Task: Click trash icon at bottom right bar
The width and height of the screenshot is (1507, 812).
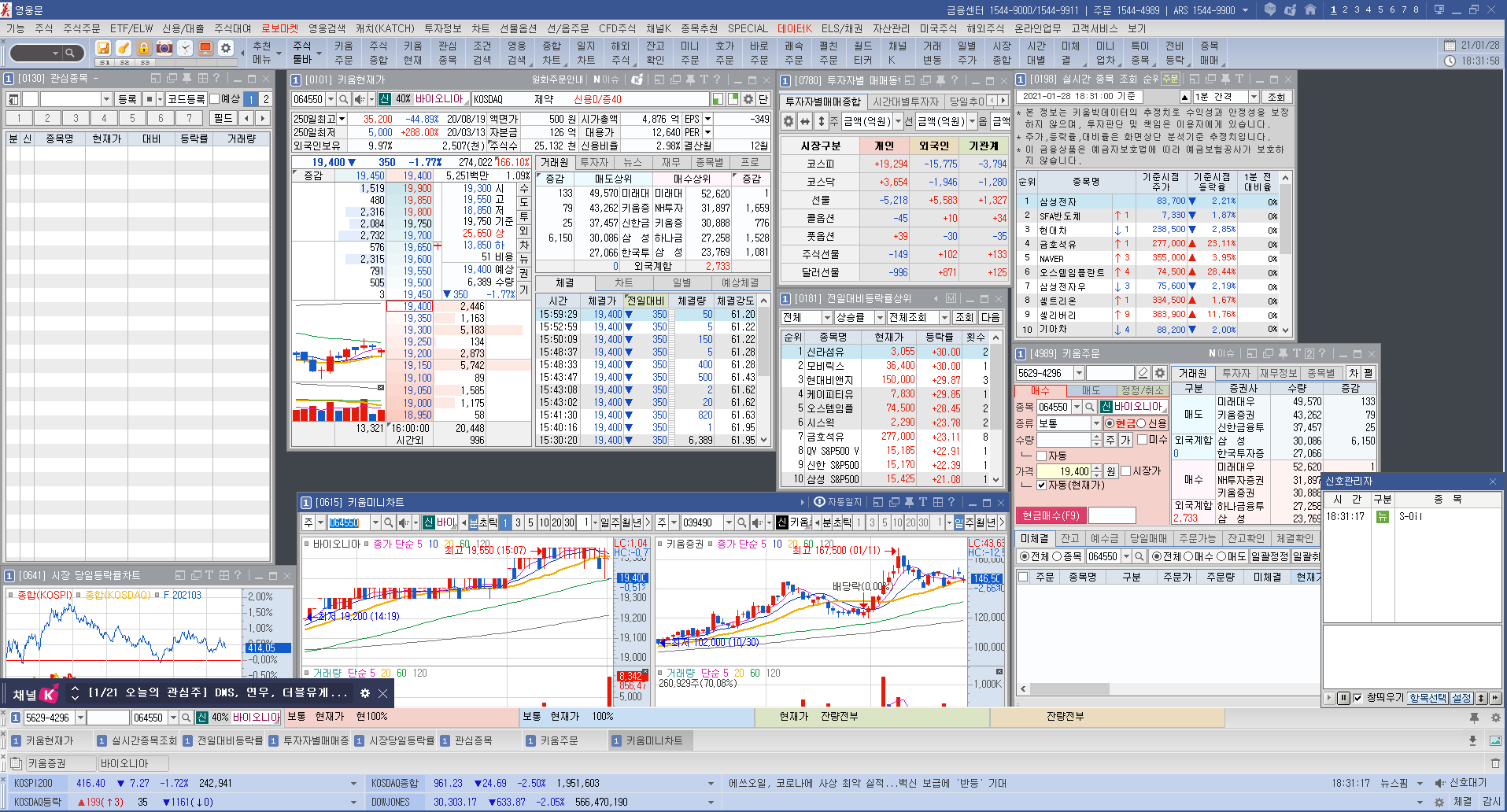Action: tap(1495, 763)
